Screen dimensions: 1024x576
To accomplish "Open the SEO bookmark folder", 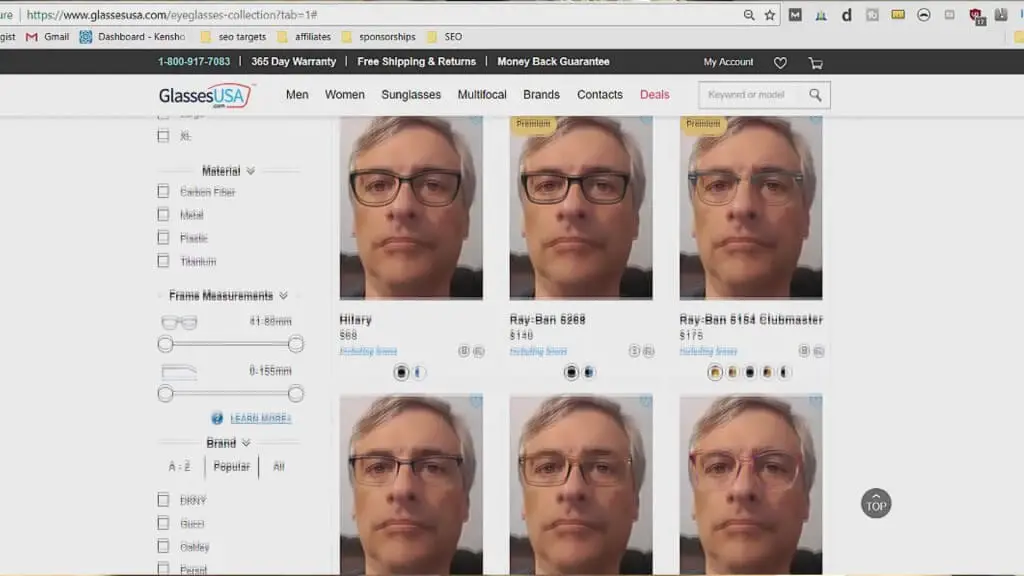I will click(445, 37).
